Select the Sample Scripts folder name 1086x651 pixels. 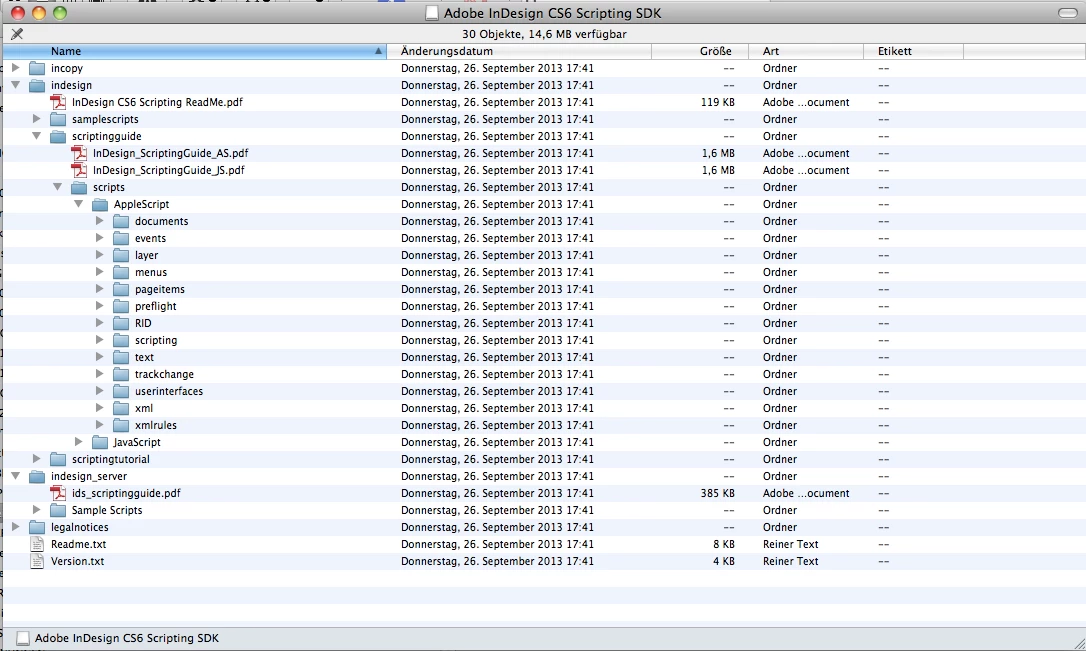click(107, 510)
